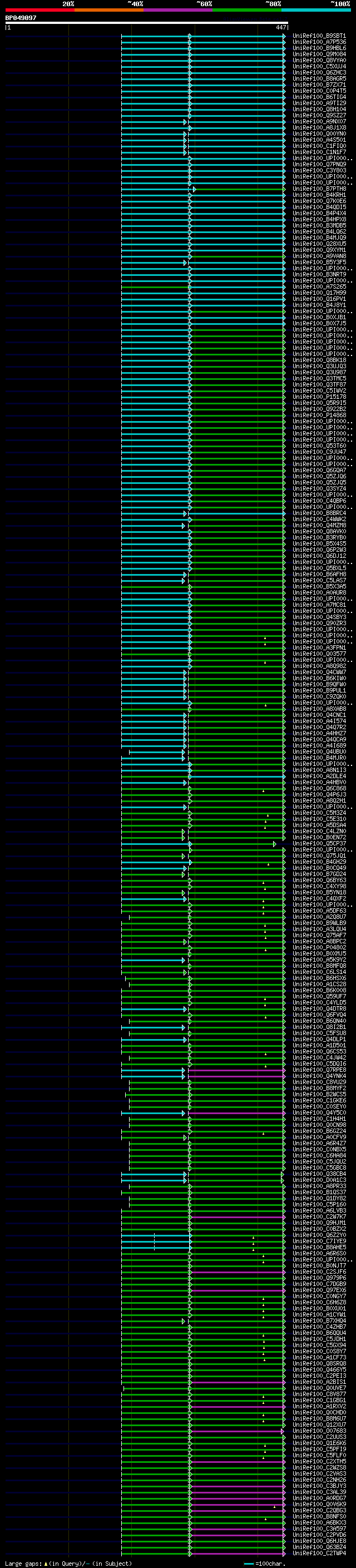
Task: Open hit UniRef100_A7P536
Action: click(319, 42)
